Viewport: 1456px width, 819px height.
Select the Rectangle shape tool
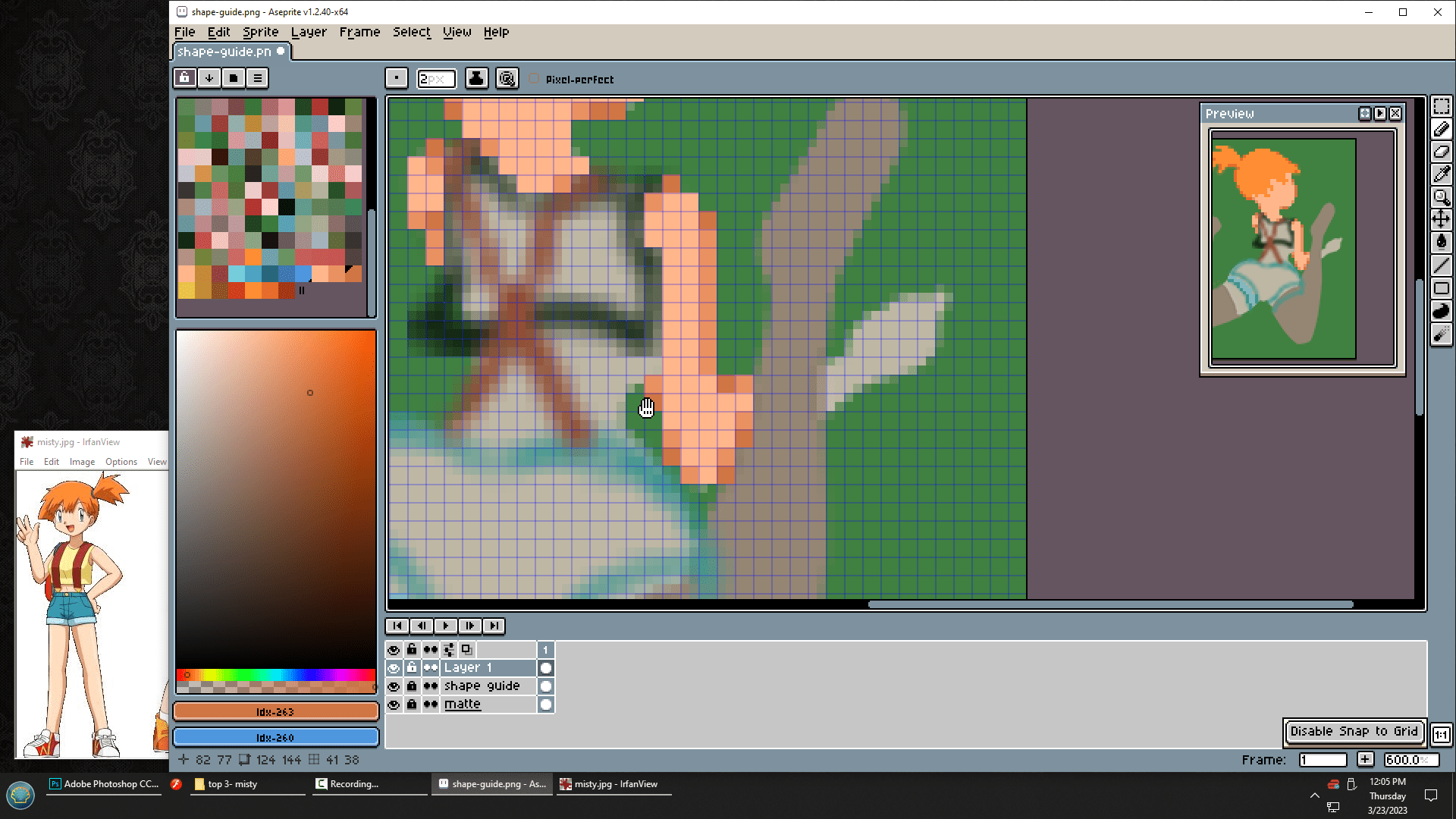coord(1441,288)
